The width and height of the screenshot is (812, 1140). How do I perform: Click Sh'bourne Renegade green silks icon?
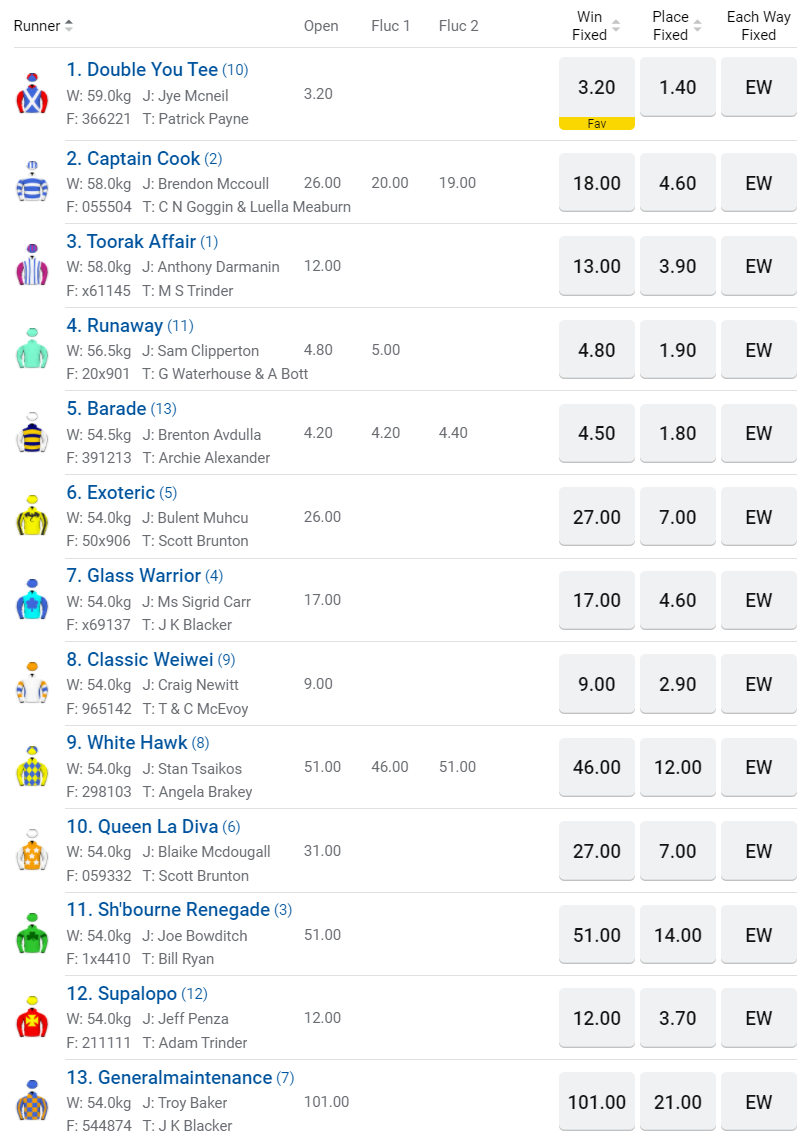32,934
